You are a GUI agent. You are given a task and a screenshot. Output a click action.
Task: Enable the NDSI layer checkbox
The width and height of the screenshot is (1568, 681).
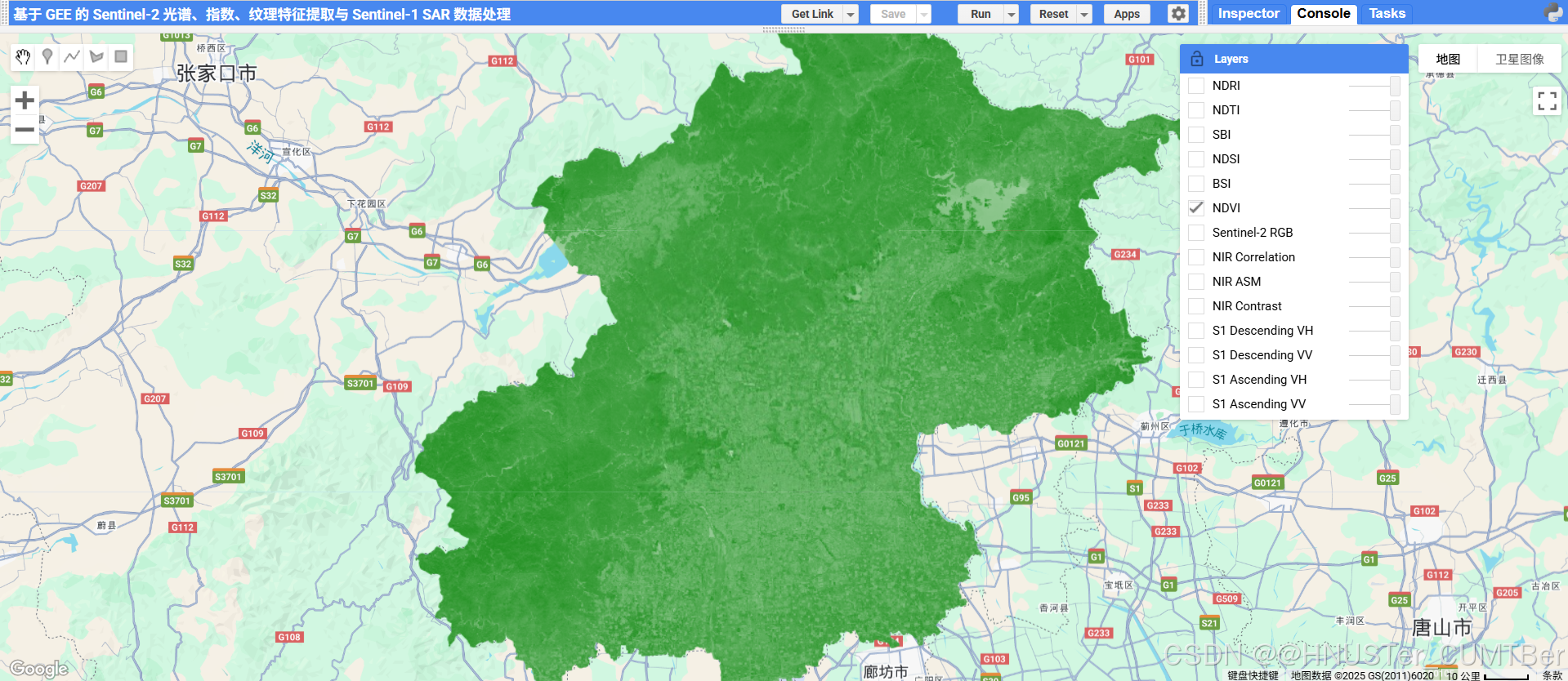pyautogui.click(x=1196, y=159)
